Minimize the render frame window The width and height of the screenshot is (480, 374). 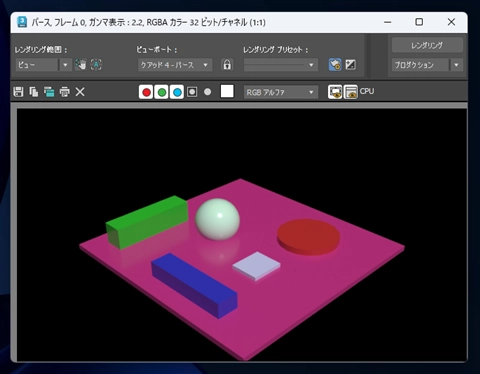[x=387, y=22]
